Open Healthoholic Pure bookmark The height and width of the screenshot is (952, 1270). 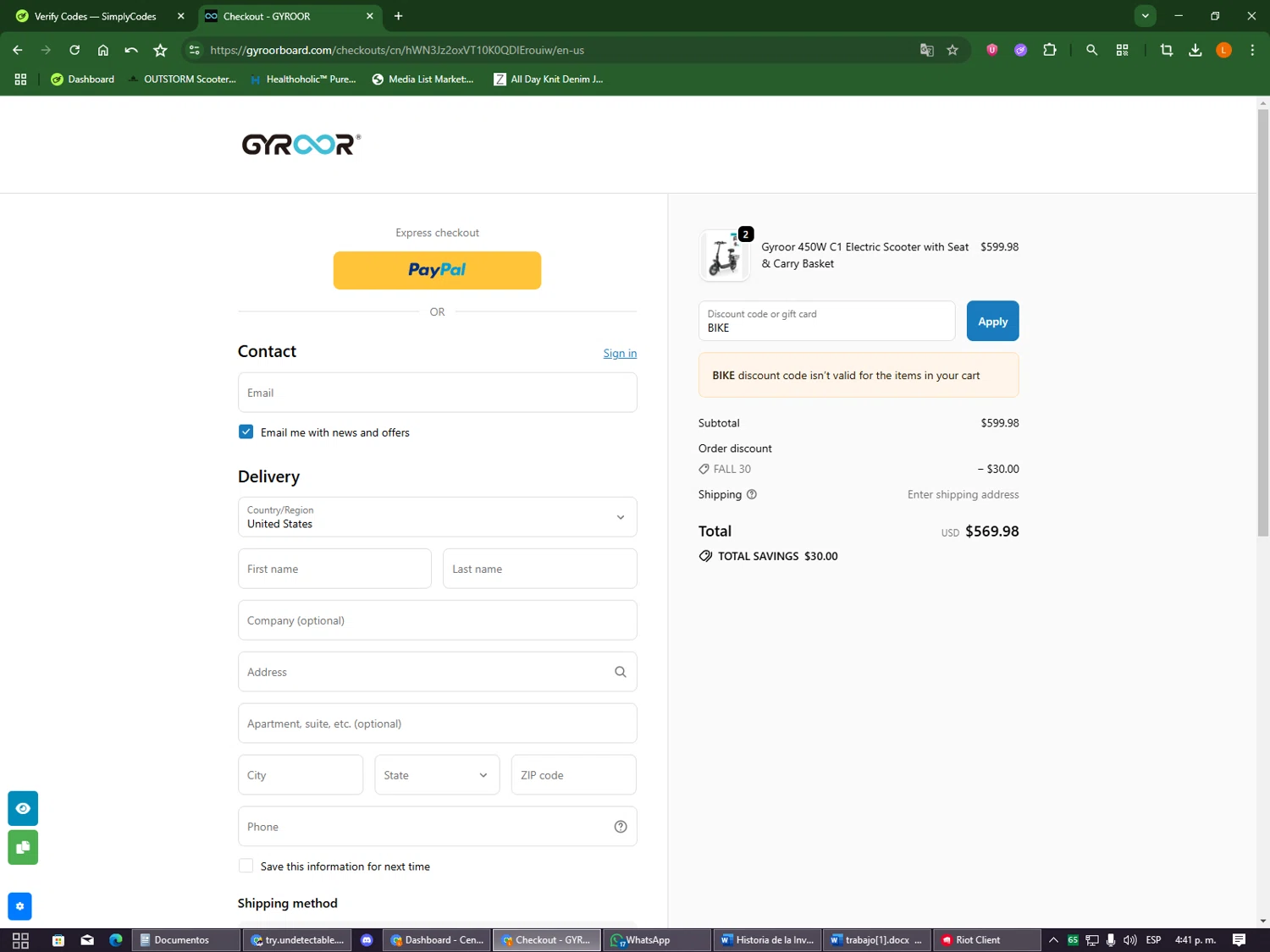[x=304, y=79]
